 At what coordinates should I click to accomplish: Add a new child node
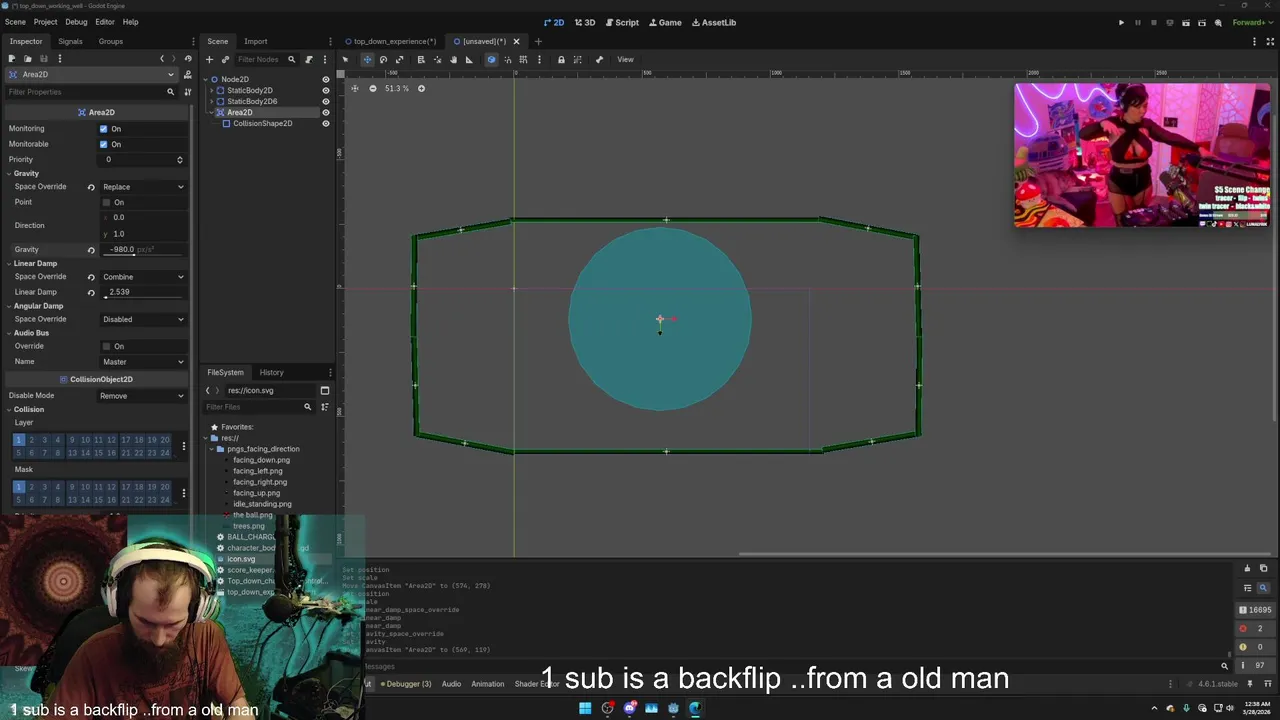click(209, 59)
